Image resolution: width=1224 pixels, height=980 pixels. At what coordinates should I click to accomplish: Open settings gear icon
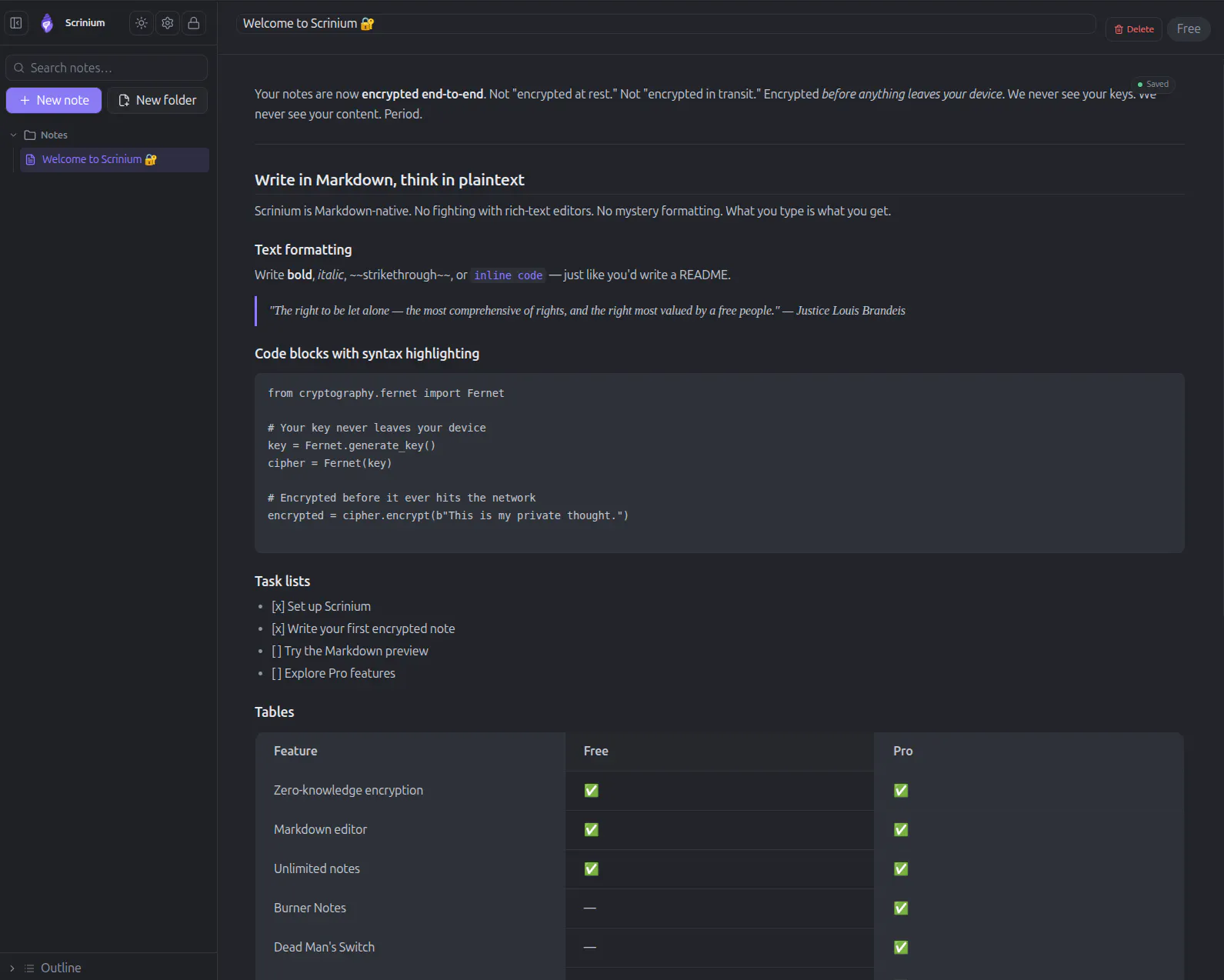coord(168,23)
